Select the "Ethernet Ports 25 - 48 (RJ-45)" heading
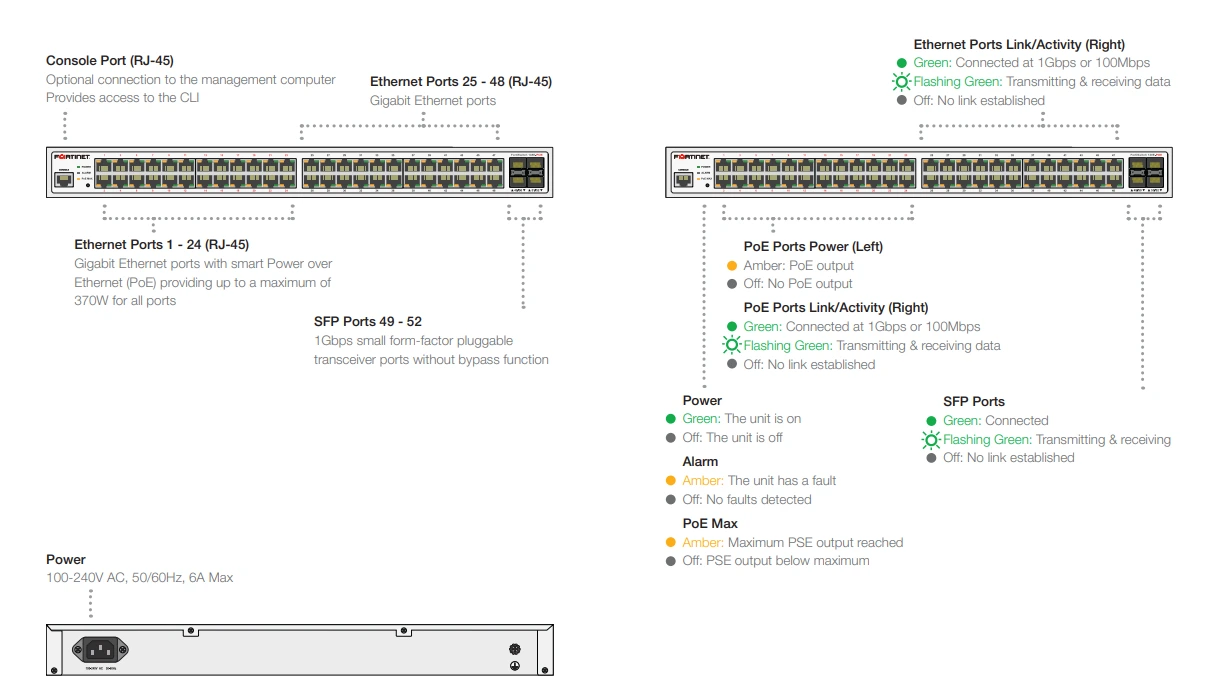This screenshot has height=699, width=1223. pos(460,82)
